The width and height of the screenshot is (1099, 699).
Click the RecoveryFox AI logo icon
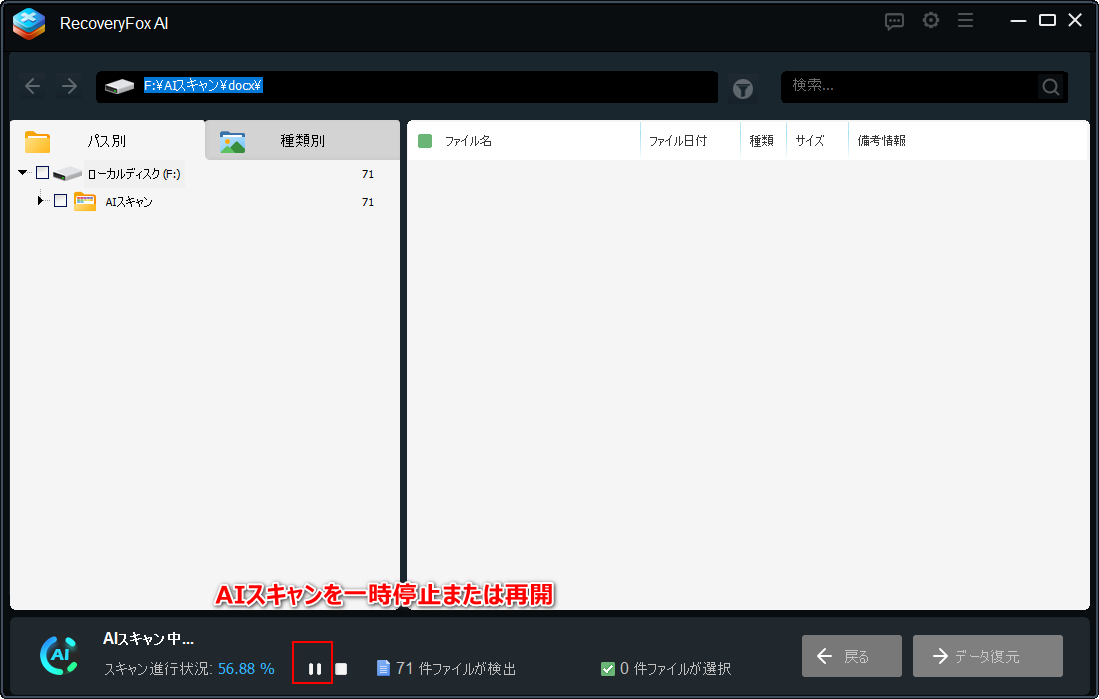[x=29, y=23]
